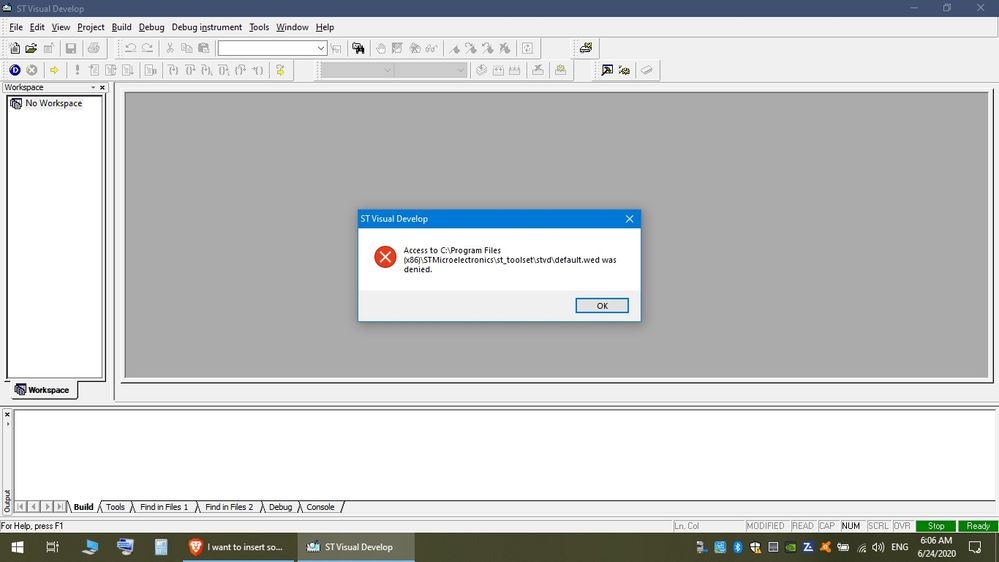Open the Debug menu
This screenshot has height=562, width=999.
(151, 27)
